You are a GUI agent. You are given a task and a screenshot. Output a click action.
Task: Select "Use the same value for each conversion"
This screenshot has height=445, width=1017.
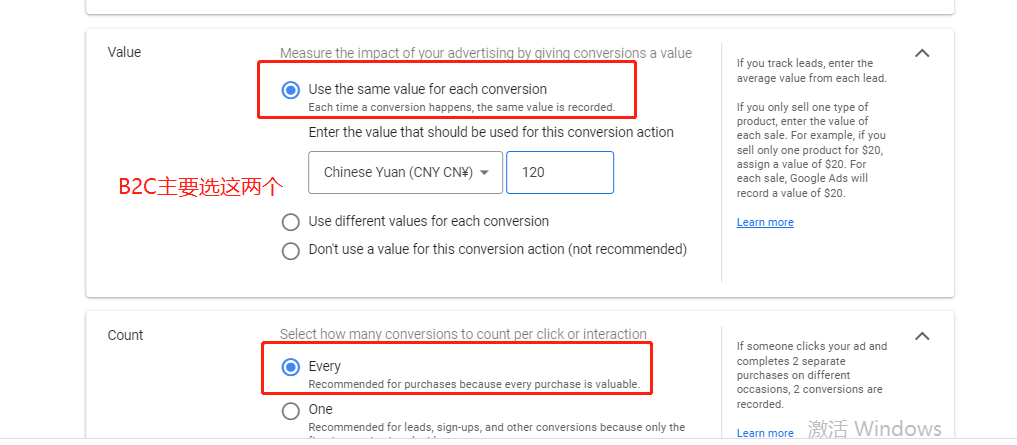[x=291, y=90]
